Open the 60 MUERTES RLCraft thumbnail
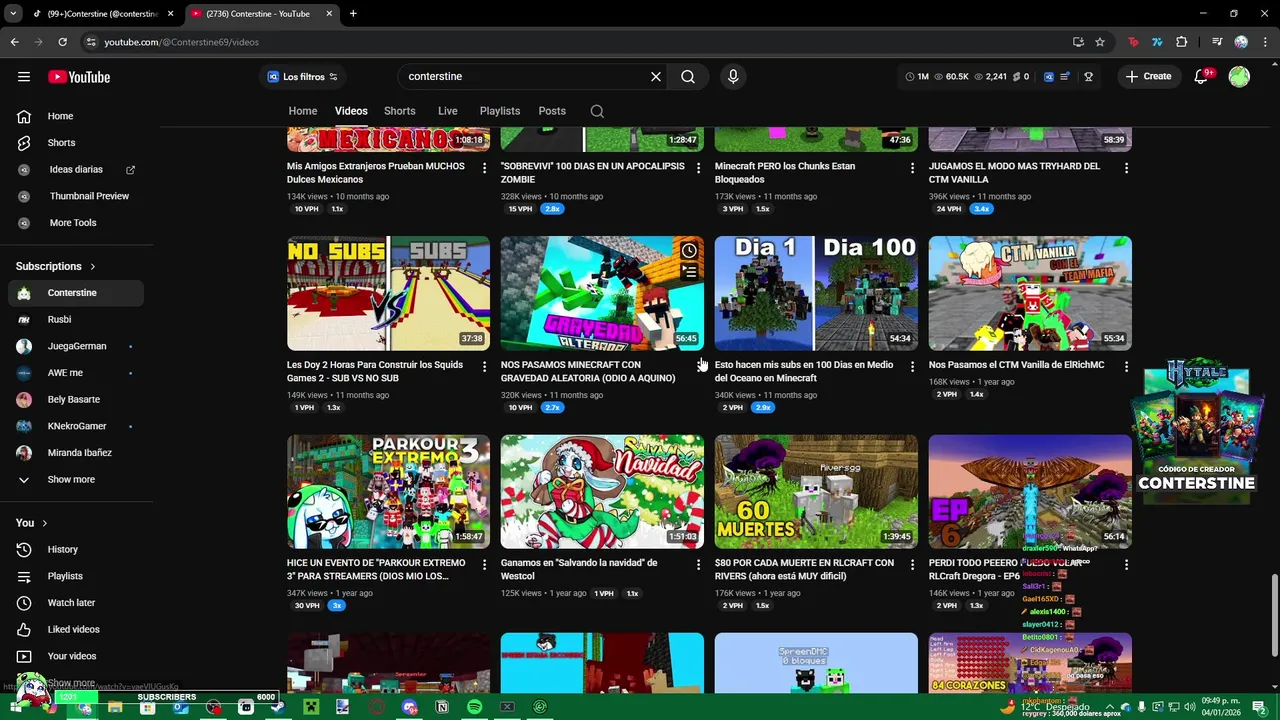The width and height of the screenshot is (1280, 720). pos(816,491)
